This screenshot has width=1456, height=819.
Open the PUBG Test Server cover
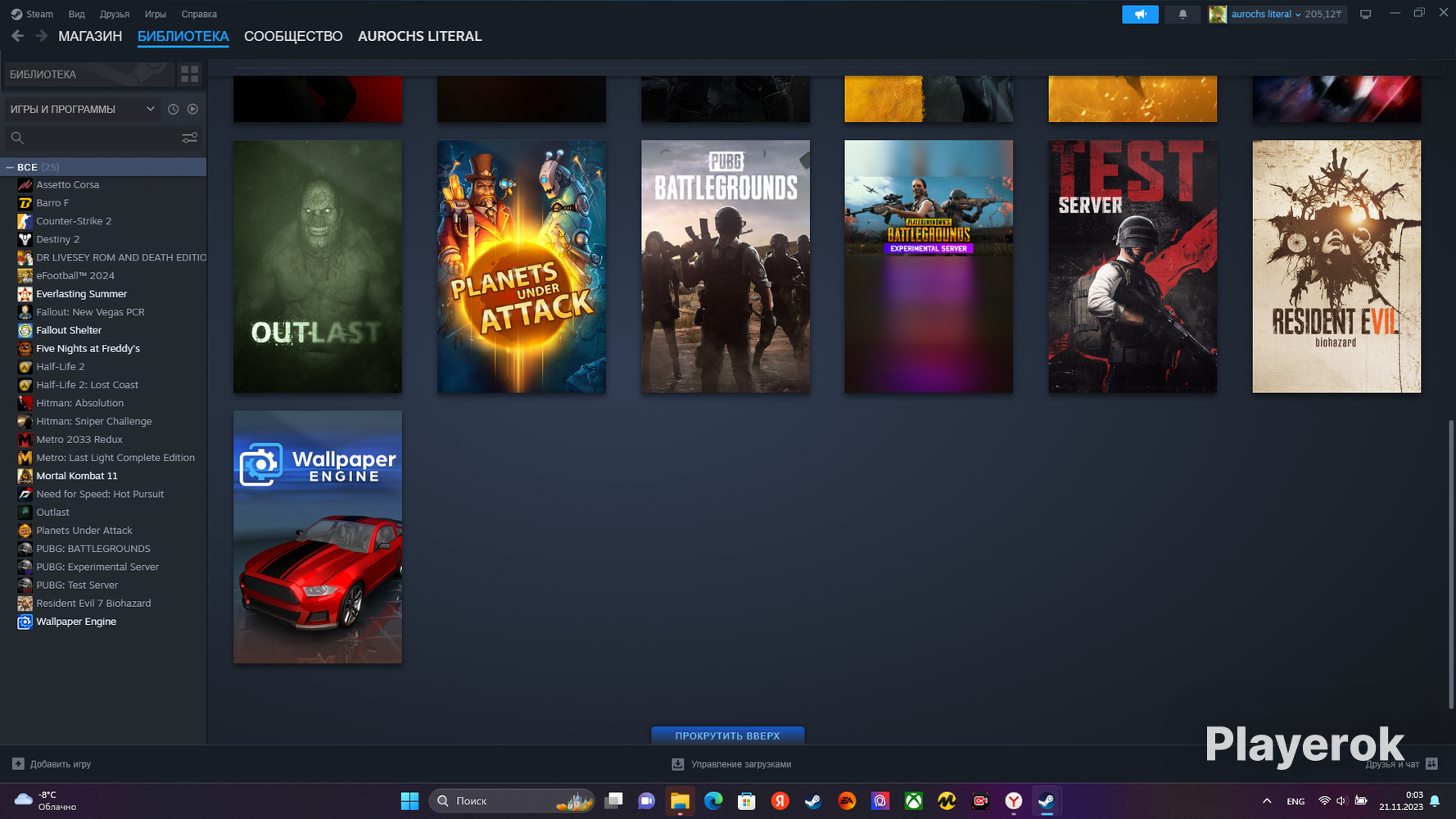click(x=1133, y=266)
